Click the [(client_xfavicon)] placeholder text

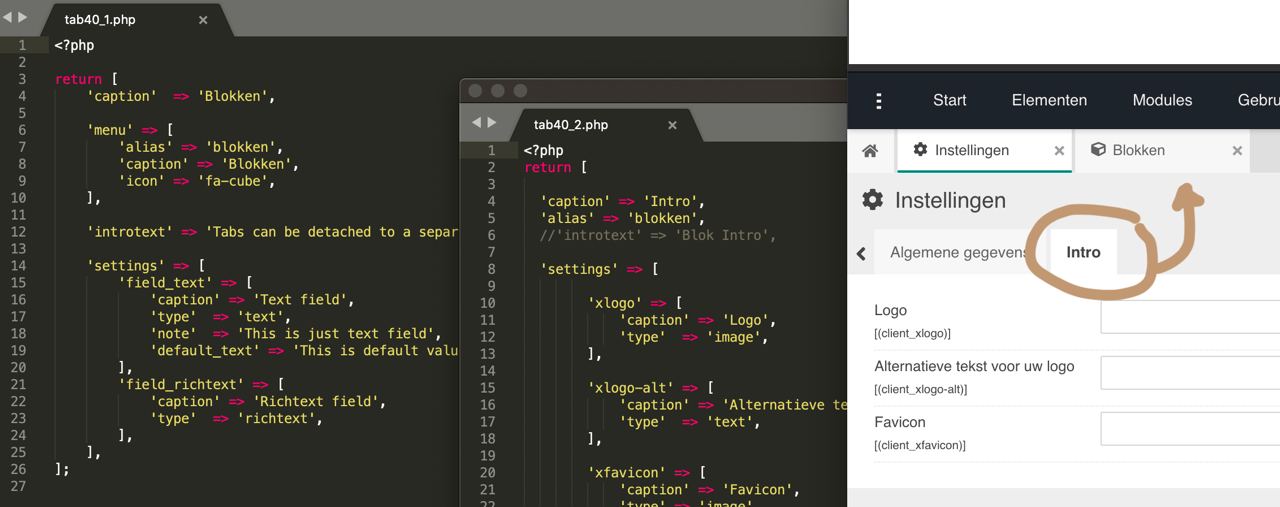920,445
